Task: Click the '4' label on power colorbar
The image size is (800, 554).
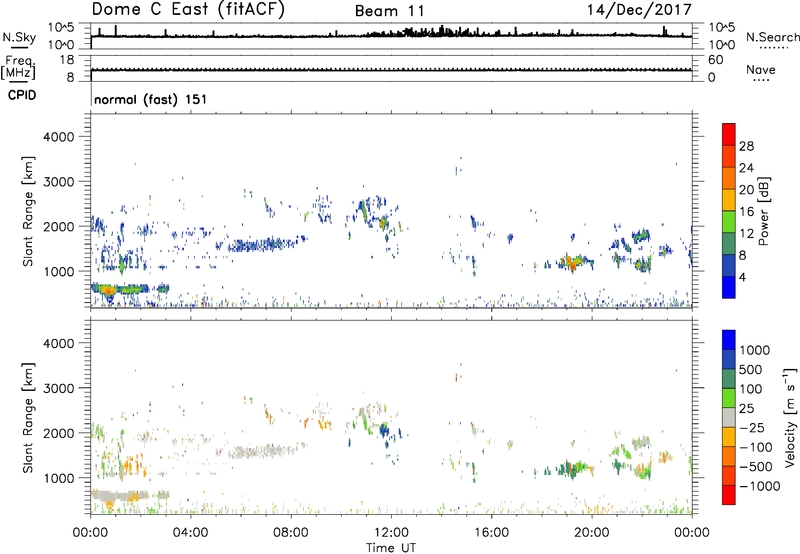Action: [x=742, y=277]
